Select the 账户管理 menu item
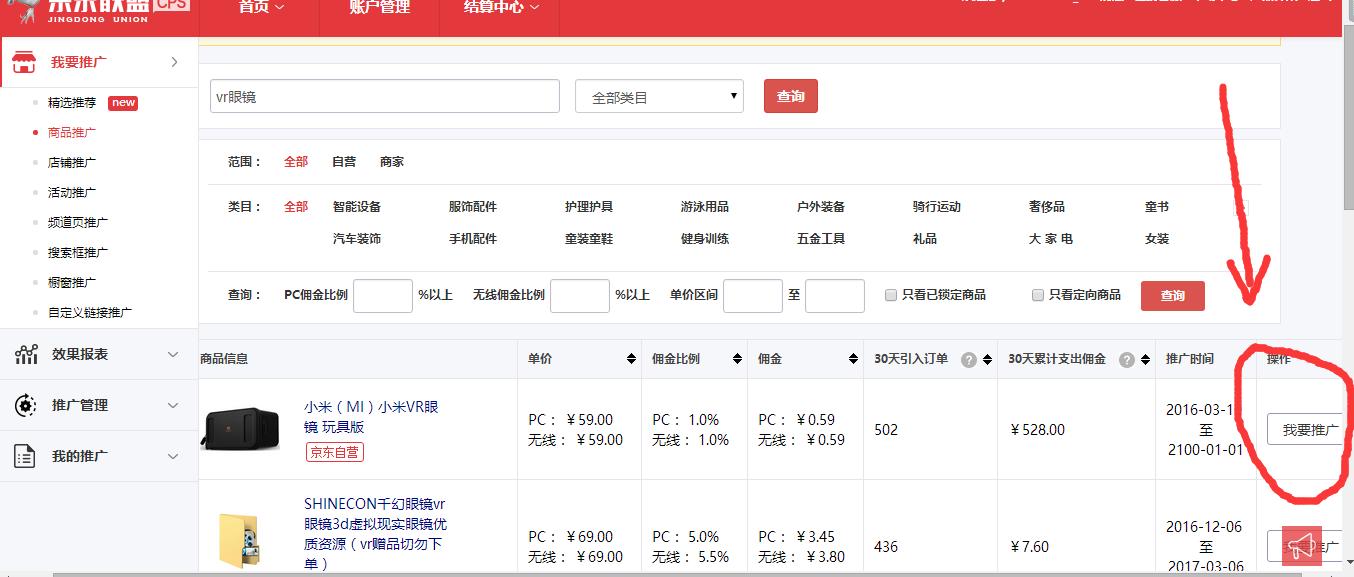The image size is (1354, 577). 378,8
